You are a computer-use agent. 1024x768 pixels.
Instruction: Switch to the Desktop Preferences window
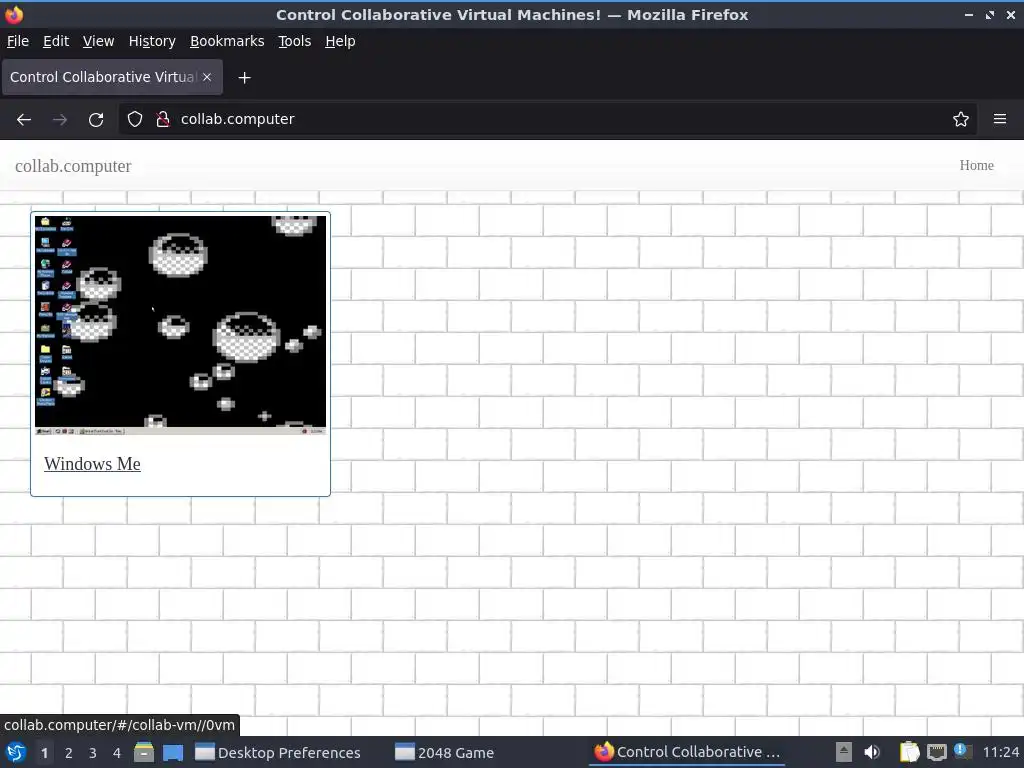(x=278, y=753)
